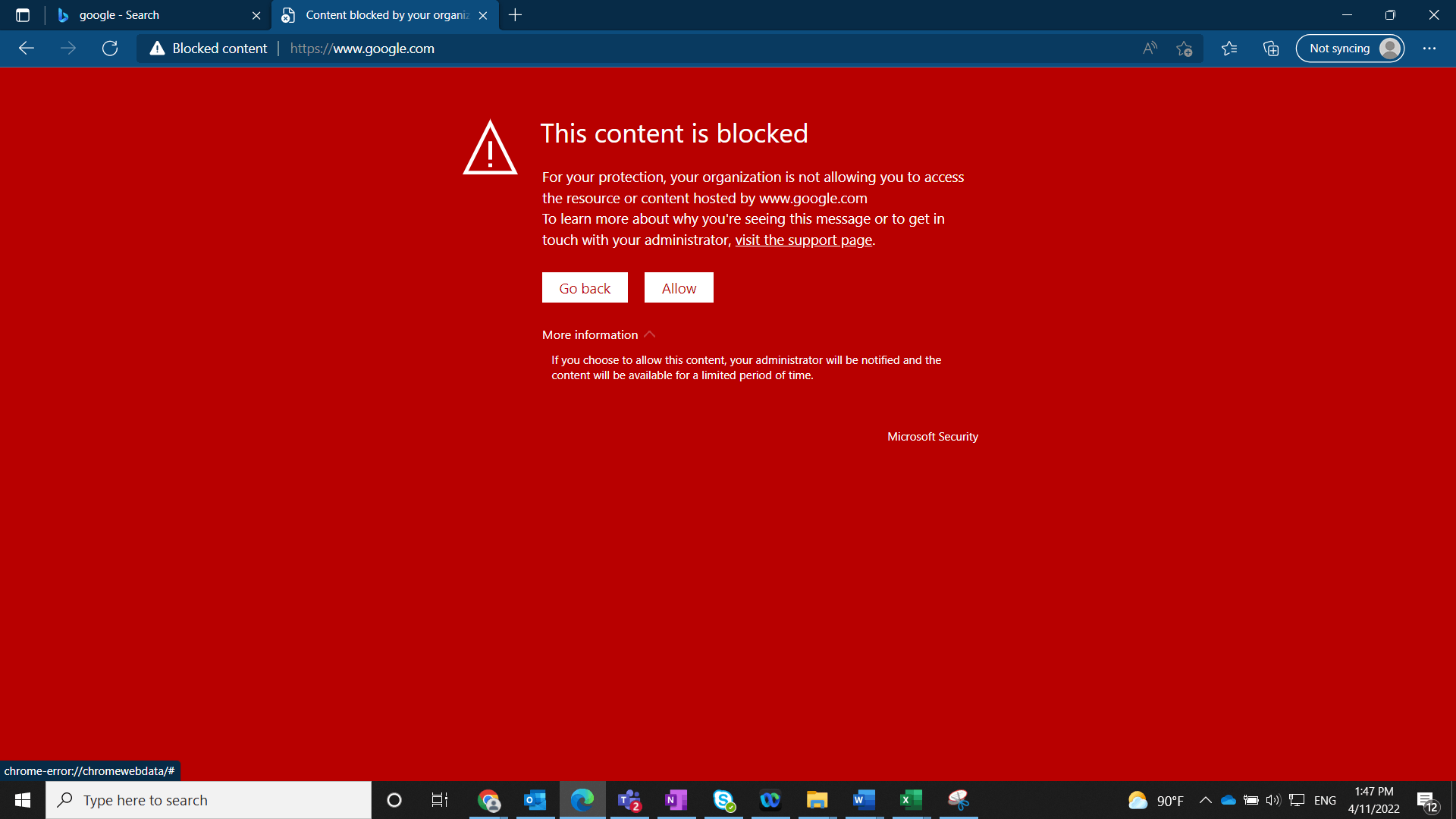Open a new browser tab
The height and width of the screenshot is (819, 1456).
pos(516,15)
